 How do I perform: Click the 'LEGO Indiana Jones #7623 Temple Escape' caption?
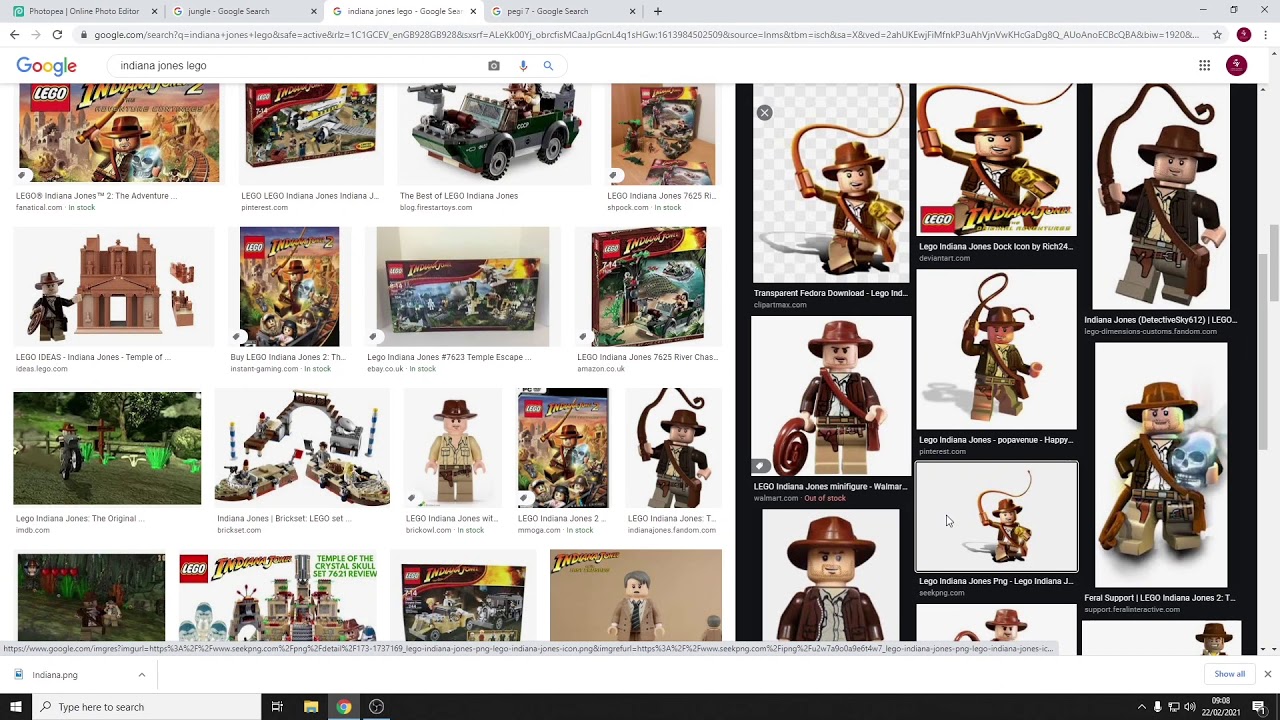click(x=449, y=357)
